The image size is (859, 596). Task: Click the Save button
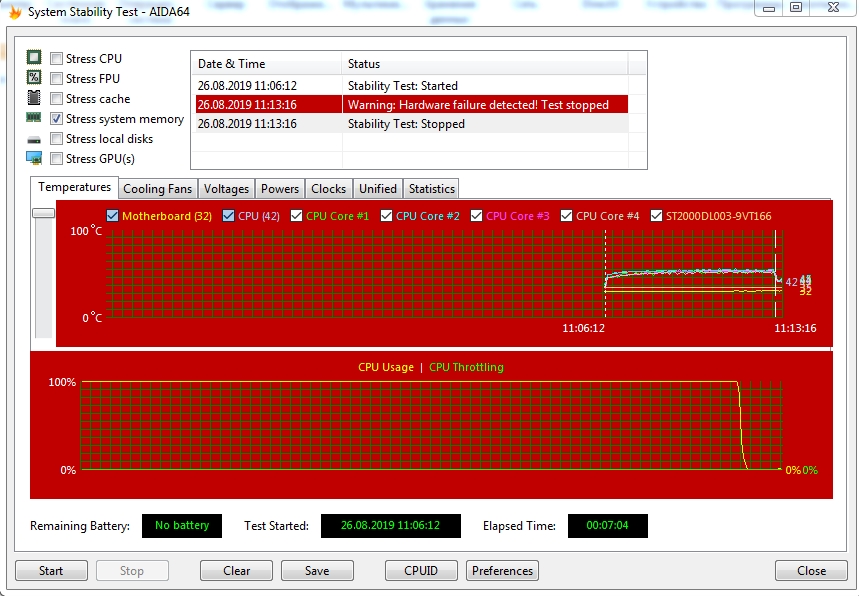[x=317, y=571]
